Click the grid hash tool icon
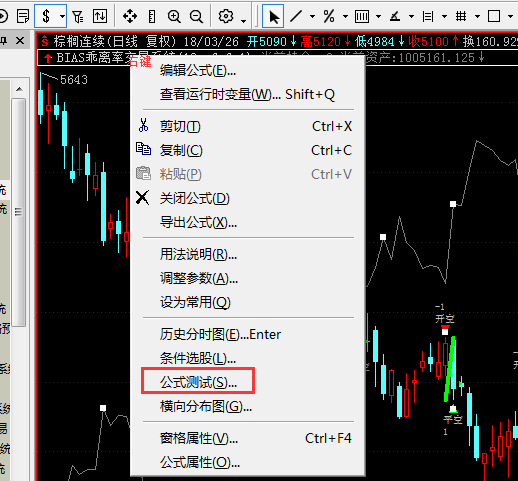Image resolution: width=518 pixels, height=481 pixels. [x=461, y=16]
